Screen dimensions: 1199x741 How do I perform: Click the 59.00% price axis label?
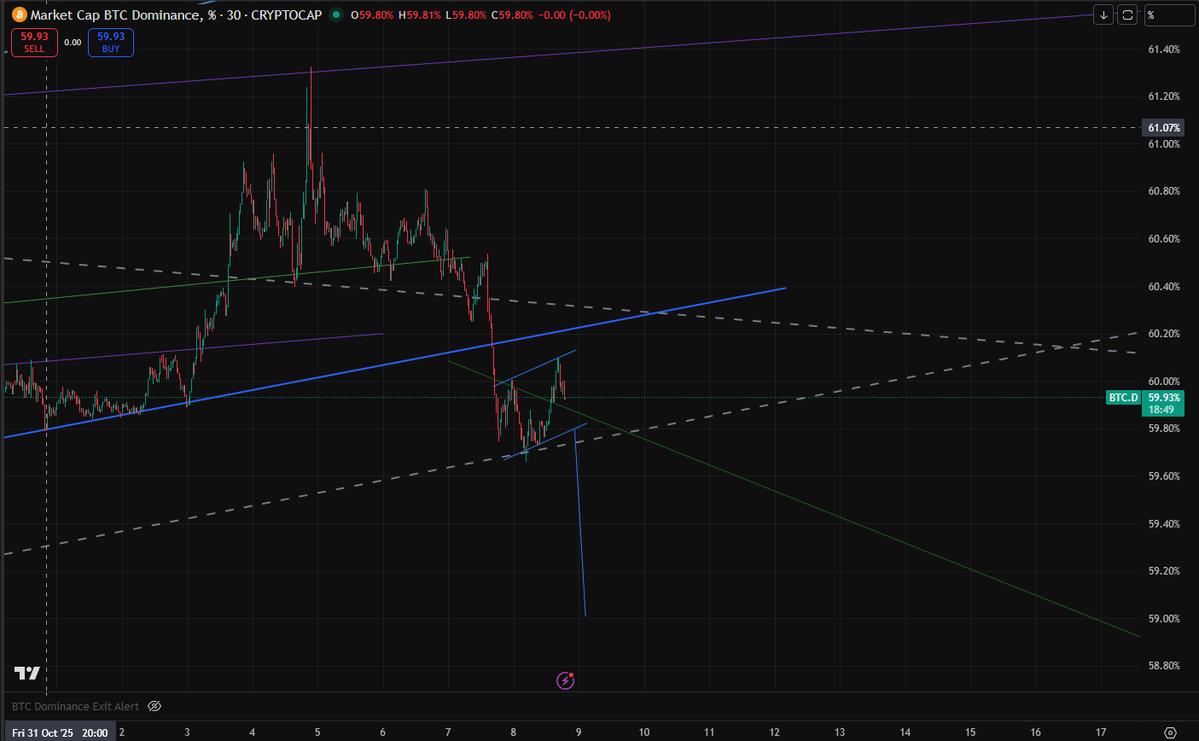click(1164, 618)
